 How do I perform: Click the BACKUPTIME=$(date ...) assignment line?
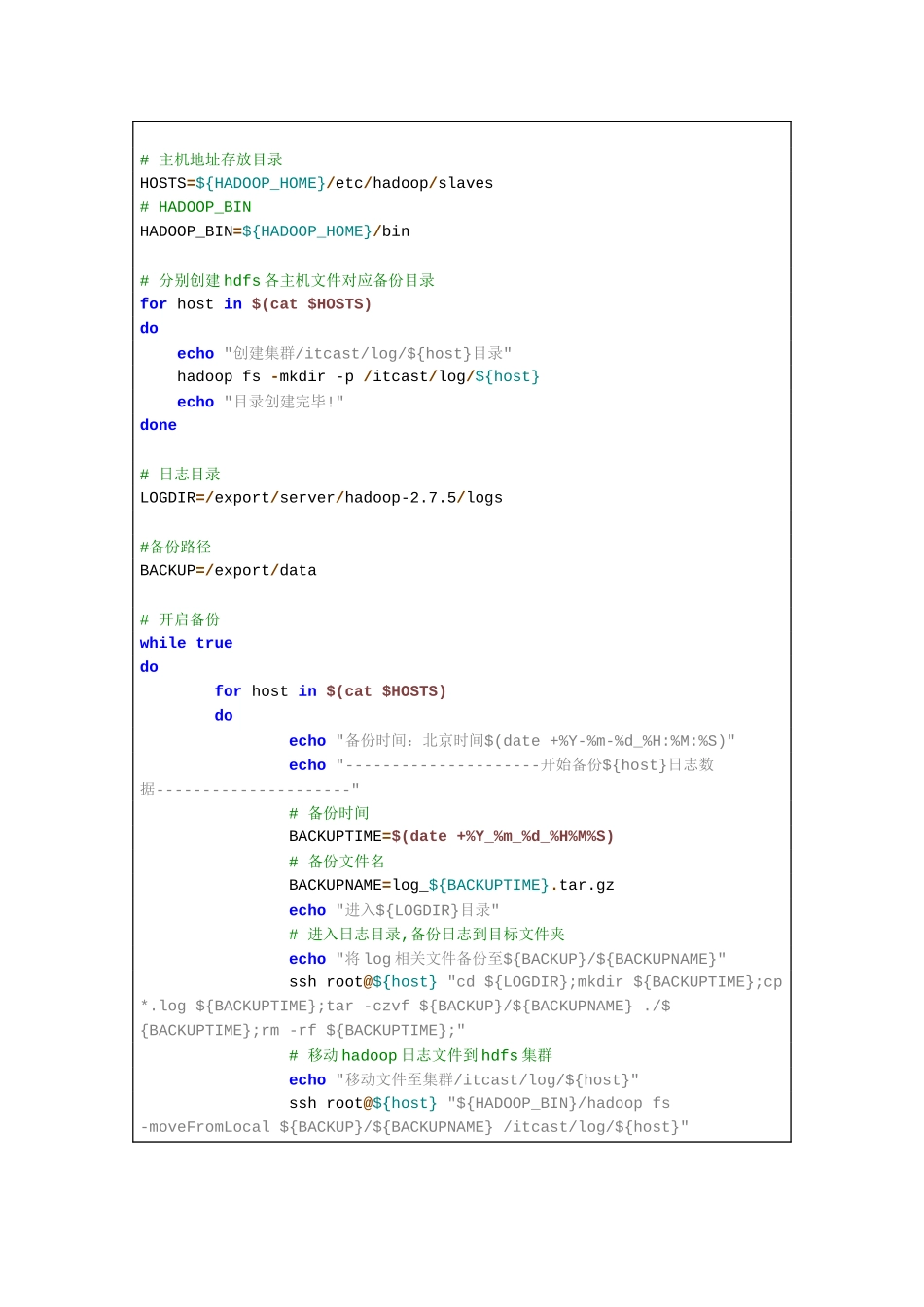(450, 836)
